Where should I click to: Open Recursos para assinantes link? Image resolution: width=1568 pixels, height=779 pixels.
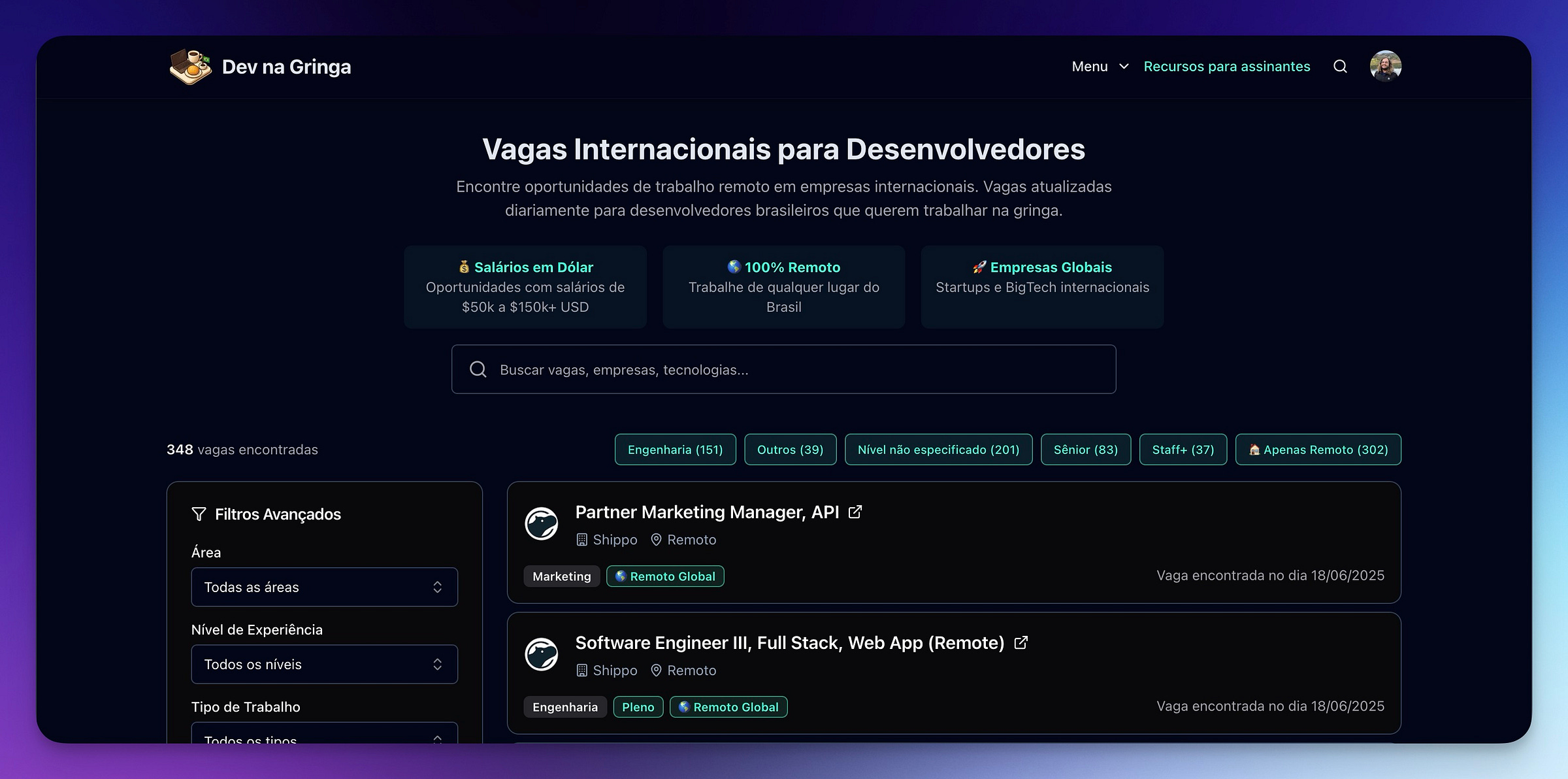(x=1226, y=66)
